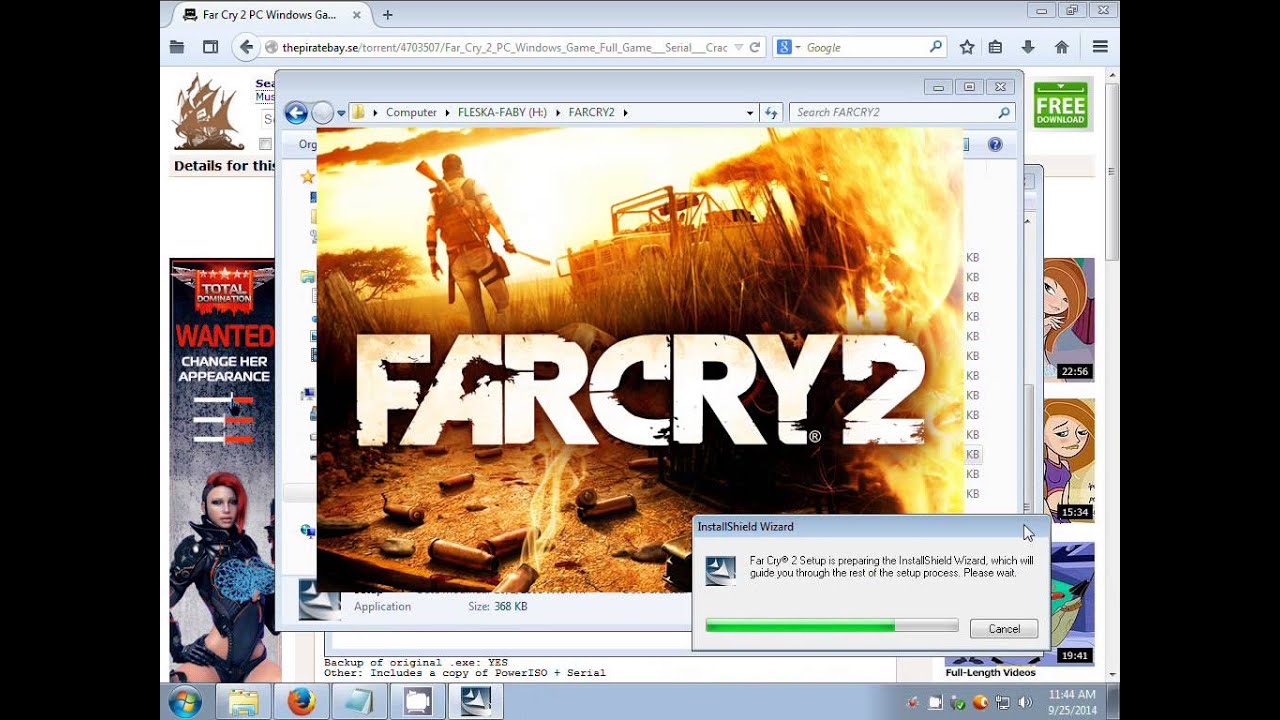Open the notepad taskbar icon
Screen dimensions: 1280x720
359,702
